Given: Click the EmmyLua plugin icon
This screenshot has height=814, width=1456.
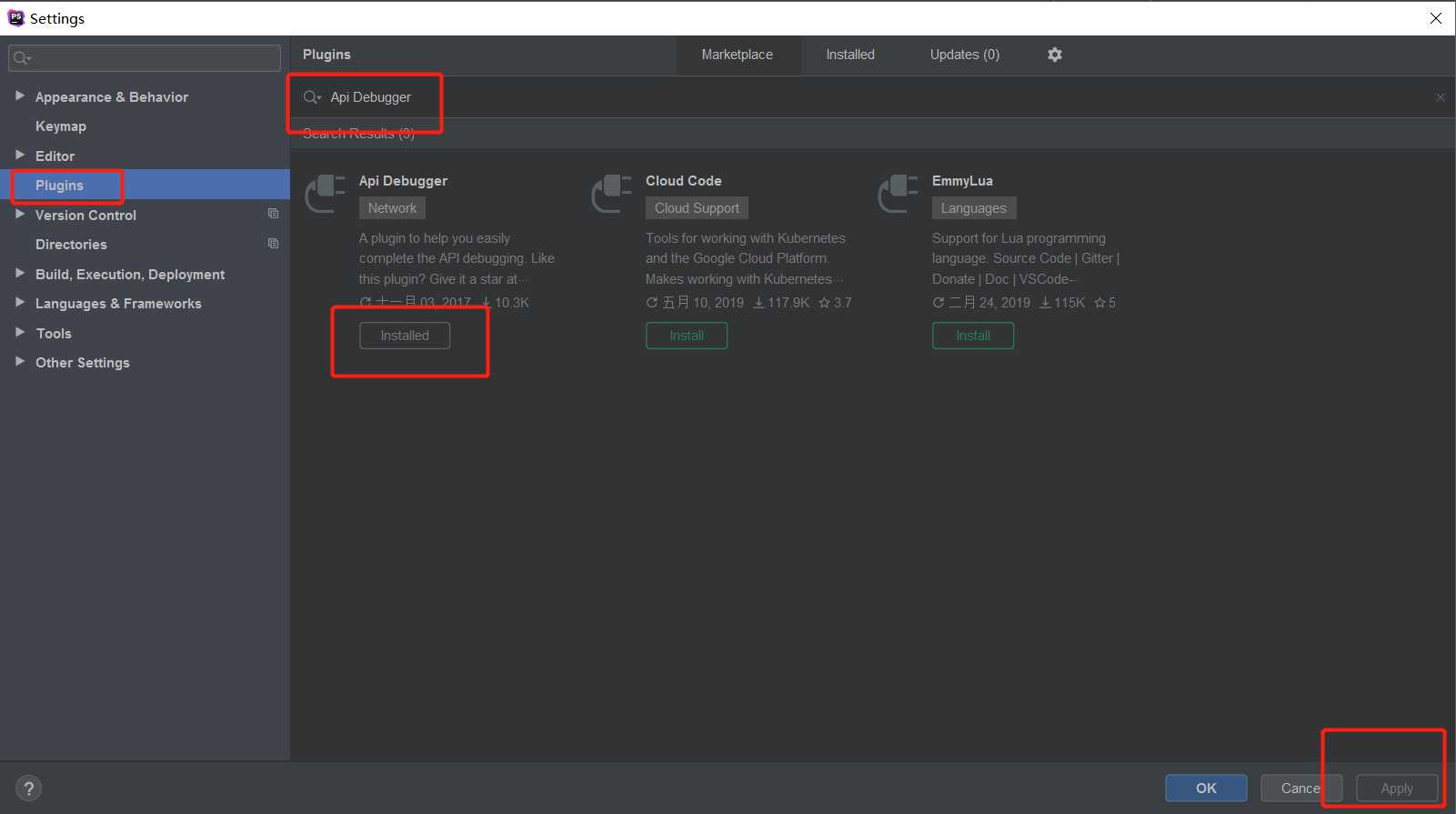Looking at the screenshot, I should 898,193.
